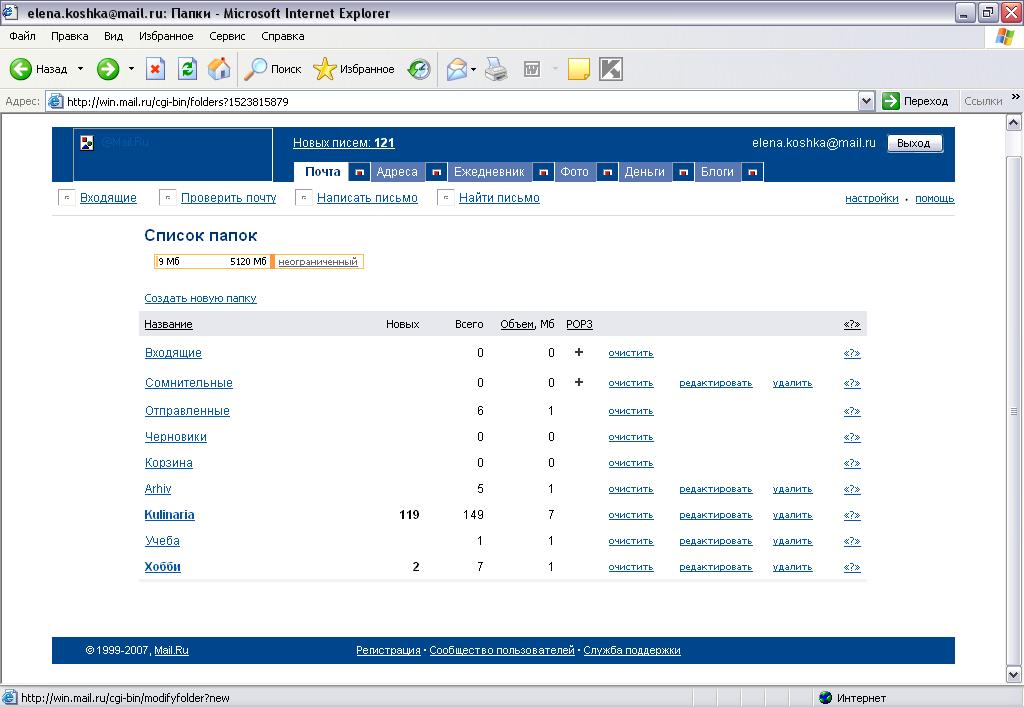Open the Избранное menu

(x=166, y=36)
